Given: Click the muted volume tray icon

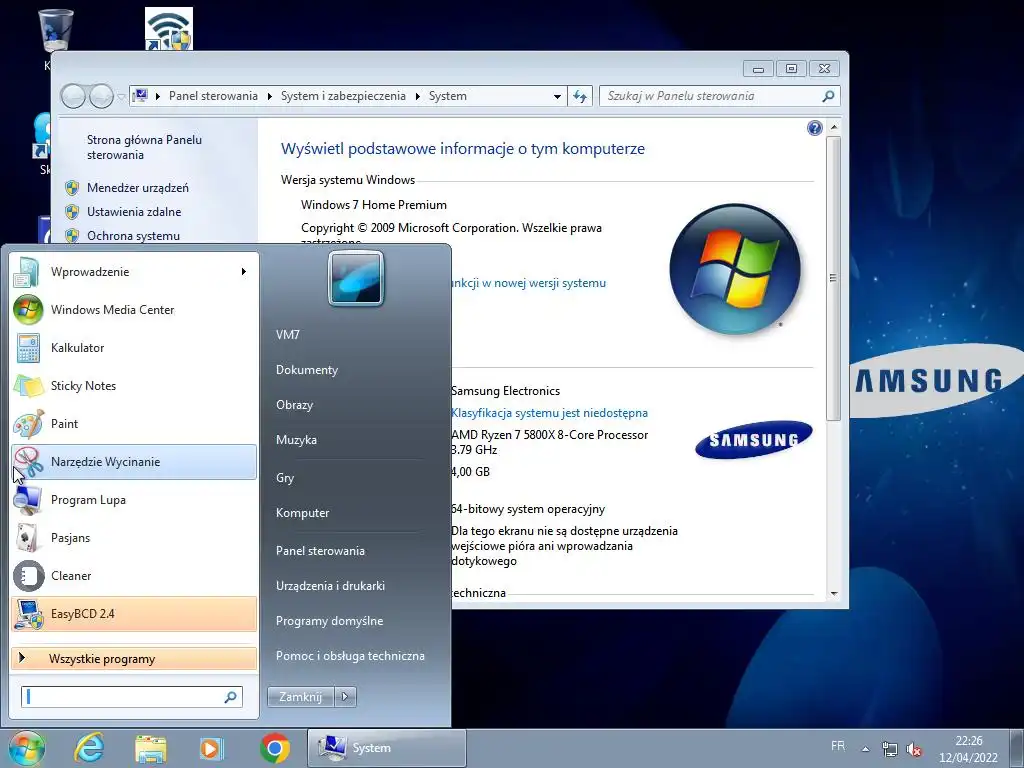Looking at the screenshot, I should click(914, 749).
